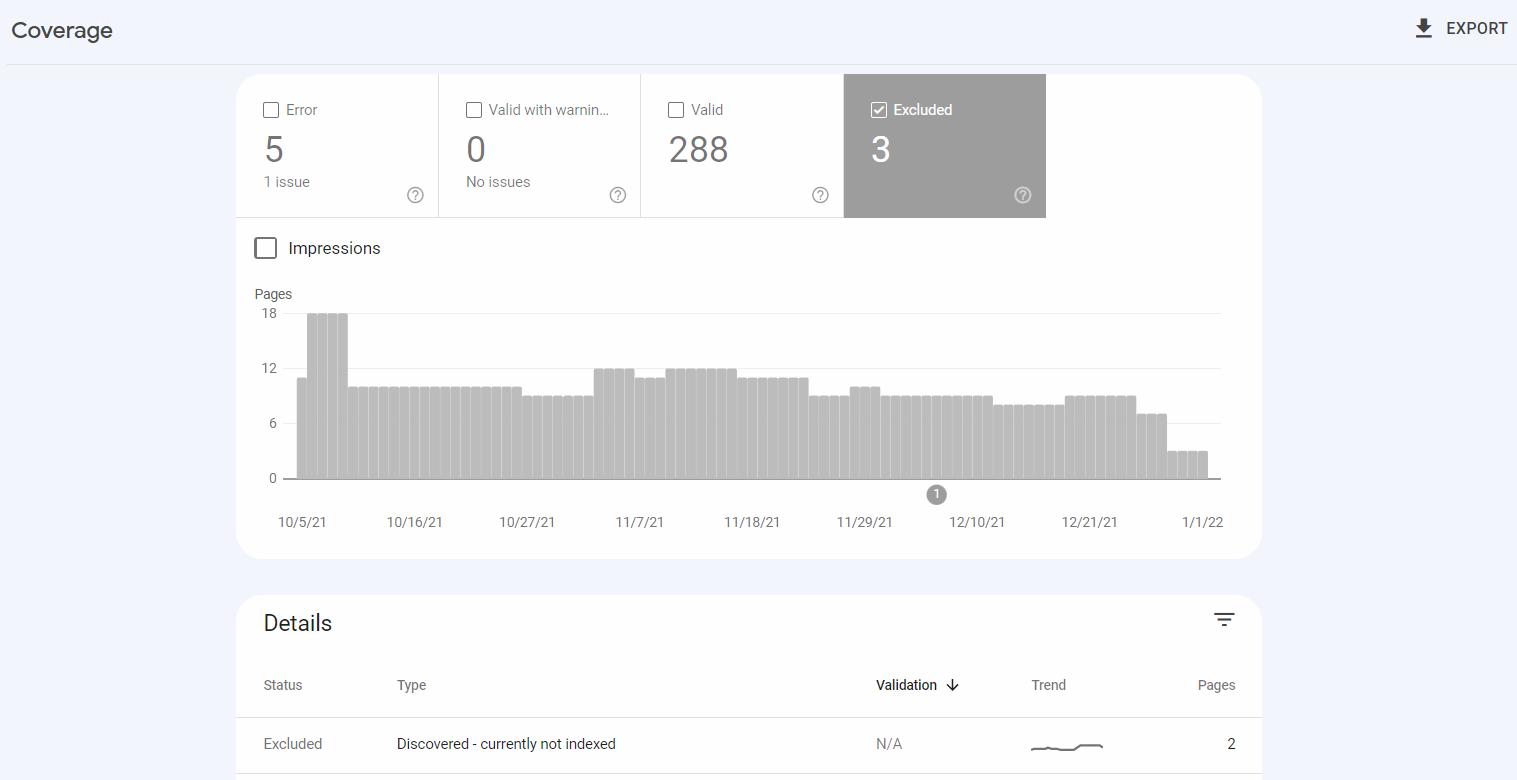Open help for the Excluded card
This screenshot has height=780, width=1517.
pyautogui.click(x=1022, y=195)
